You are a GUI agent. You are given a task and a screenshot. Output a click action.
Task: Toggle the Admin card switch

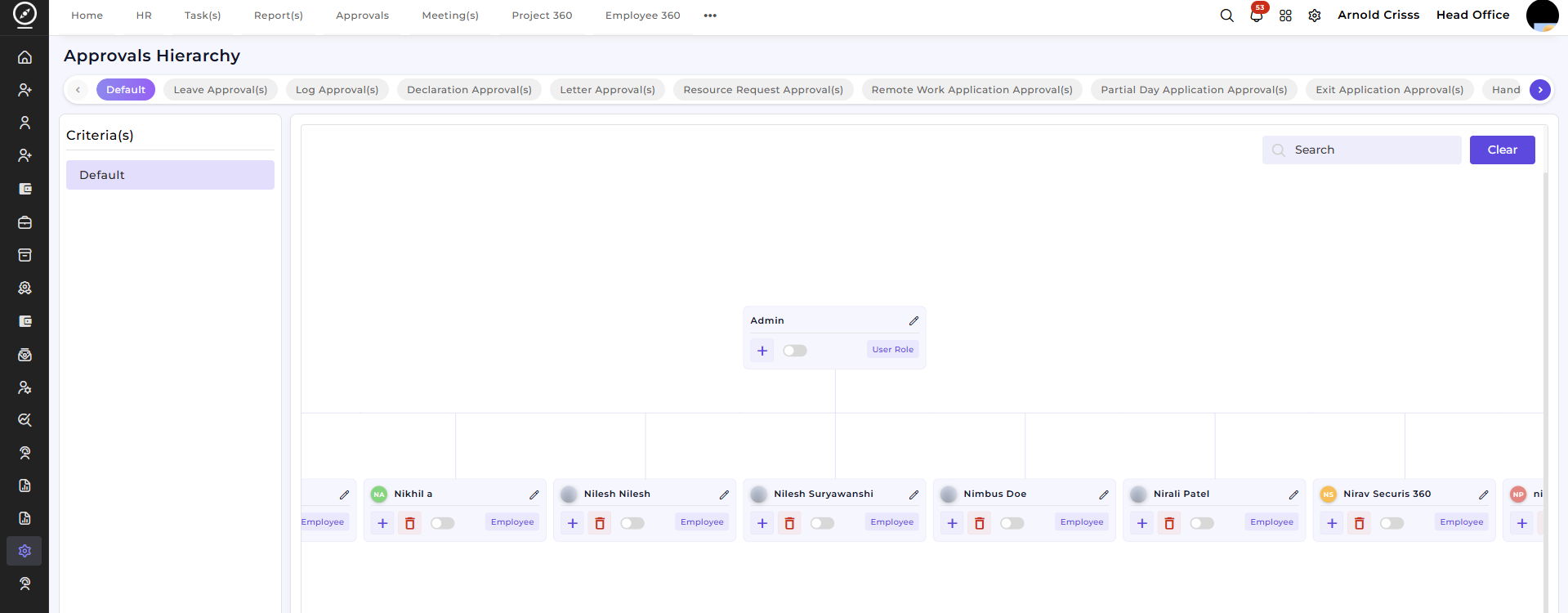pyautogui.click(x=795, y=351)
